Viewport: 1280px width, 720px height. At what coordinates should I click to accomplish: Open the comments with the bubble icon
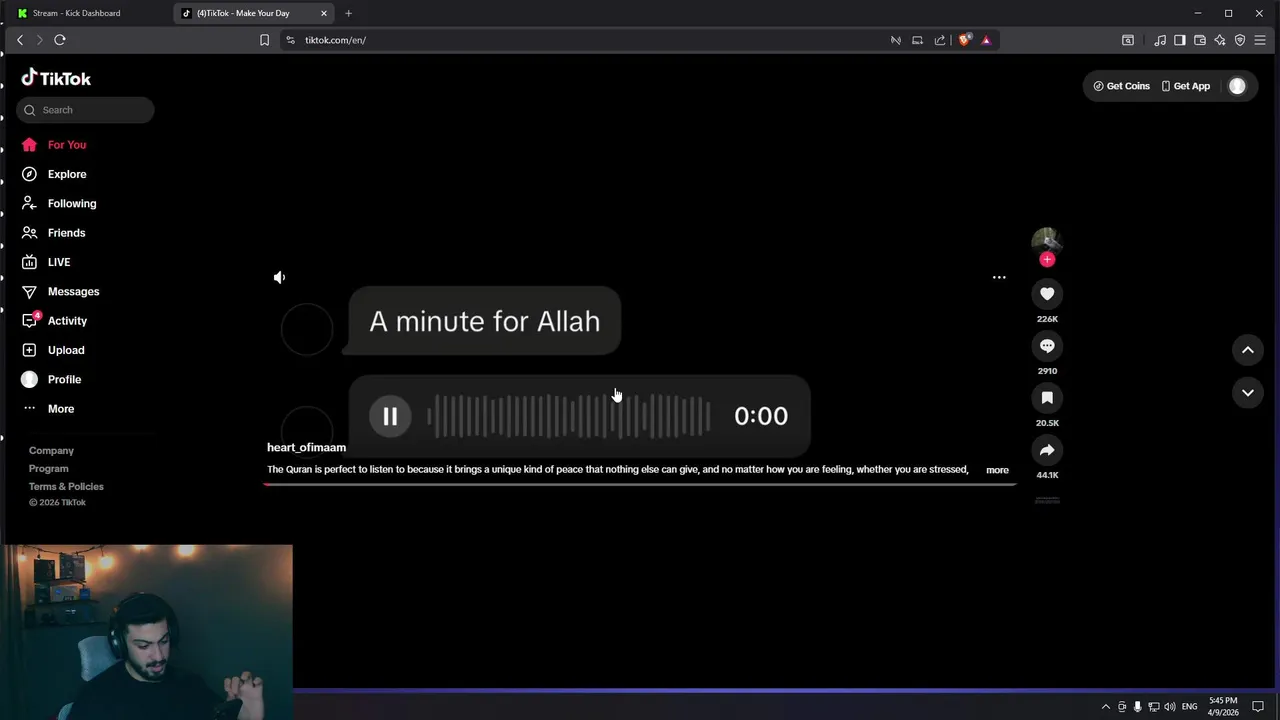click(1047, 346)
